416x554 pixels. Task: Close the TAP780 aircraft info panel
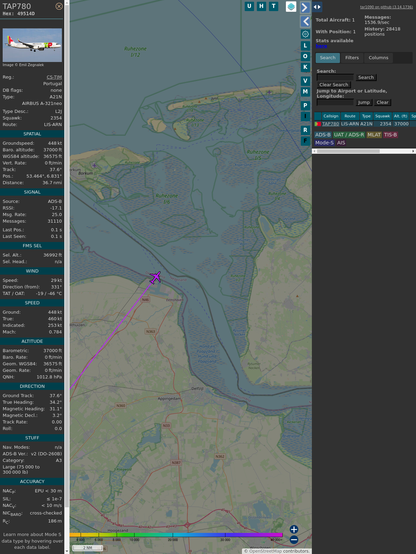tap(59, 6)
